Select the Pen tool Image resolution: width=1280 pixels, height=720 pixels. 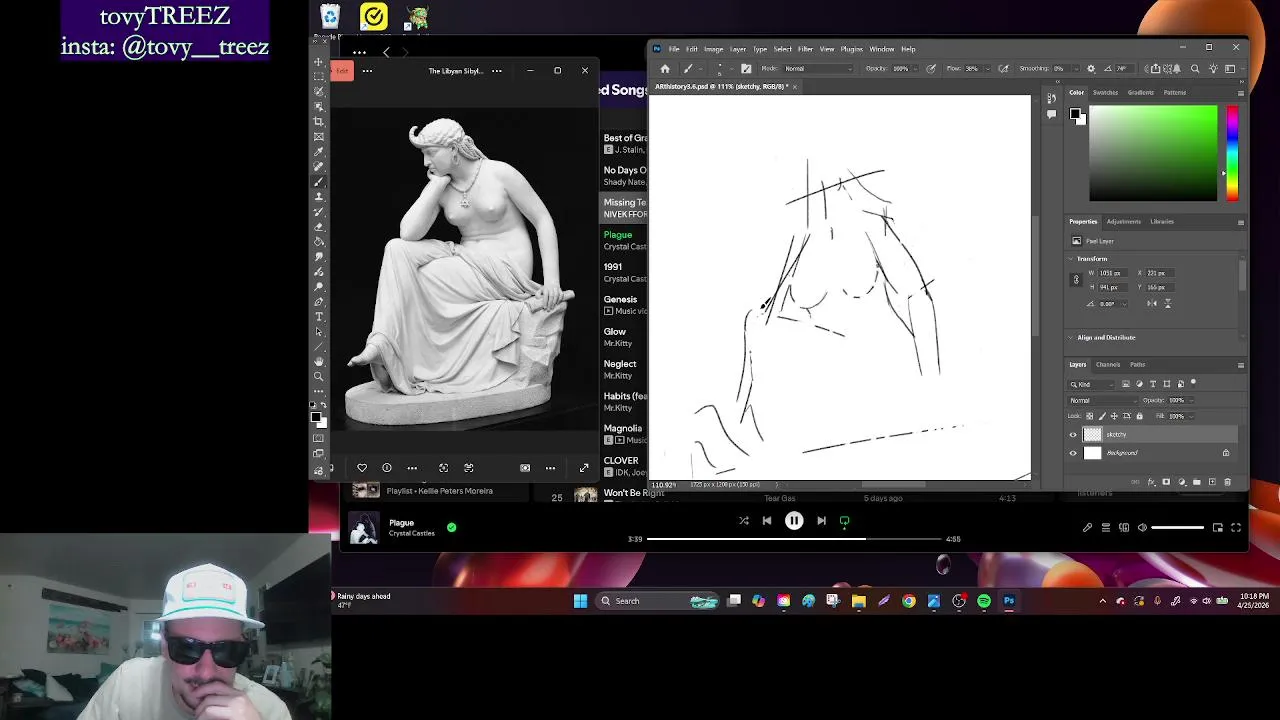319,302
